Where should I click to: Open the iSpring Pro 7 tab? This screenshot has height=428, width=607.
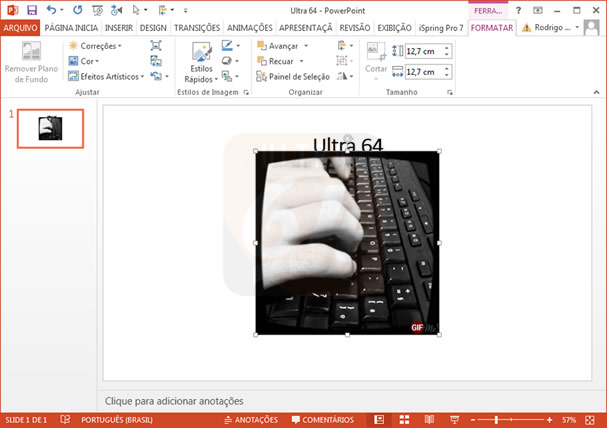tap(441, 28)
